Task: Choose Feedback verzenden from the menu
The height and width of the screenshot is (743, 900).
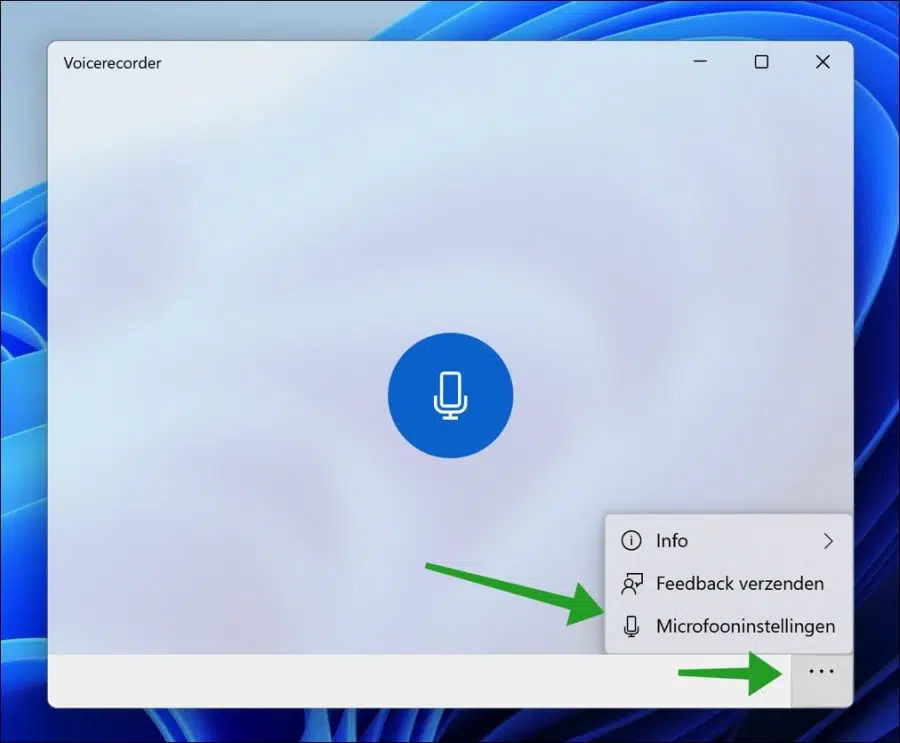Action: 728,583
